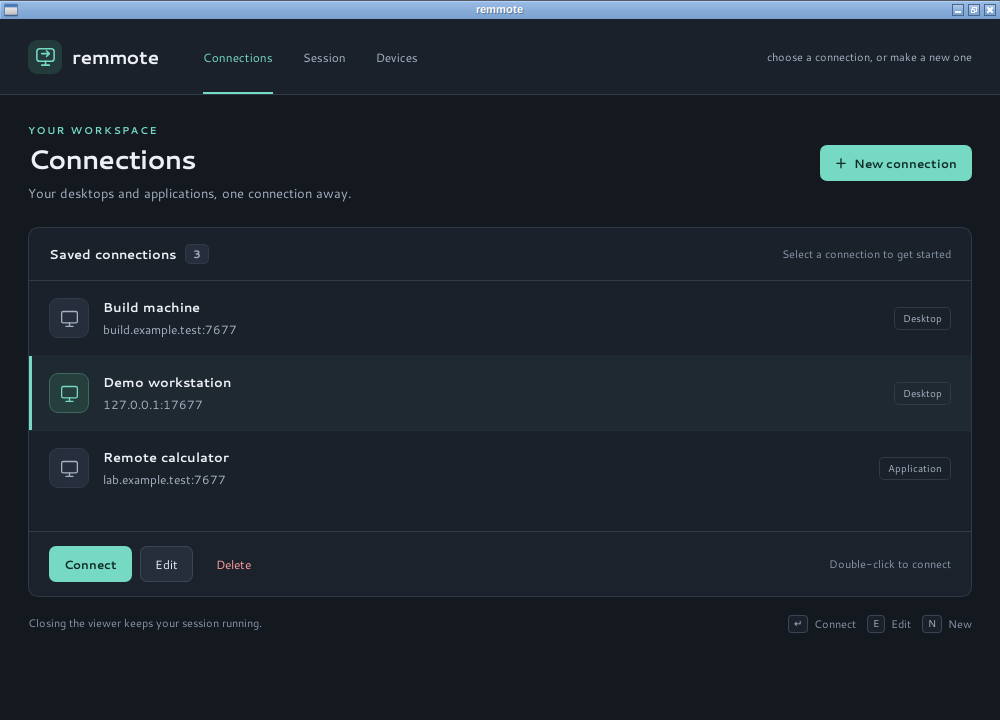Click the saved connections count badge 3
The image size is (1000, 720).
[x=196, y=254]
